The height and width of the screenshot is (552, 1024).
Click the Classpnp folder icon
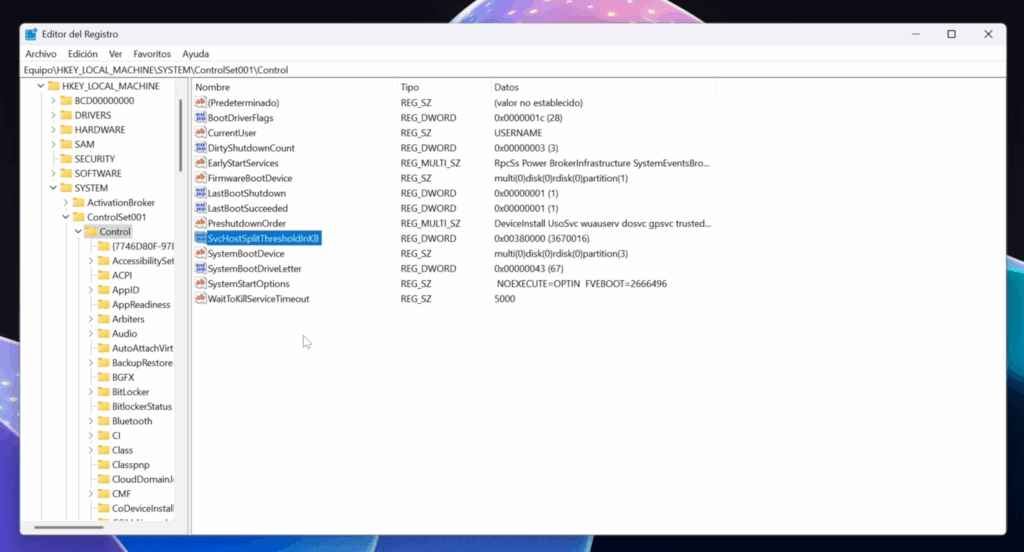(103, 464)
